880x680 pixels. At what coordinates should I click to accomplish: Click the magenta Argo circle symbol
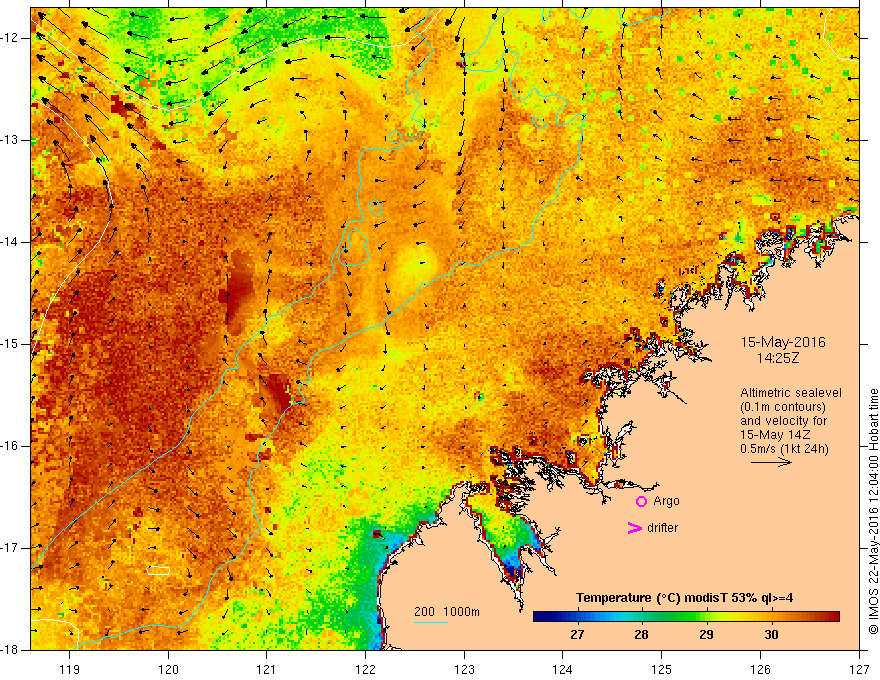click(641, 502)
